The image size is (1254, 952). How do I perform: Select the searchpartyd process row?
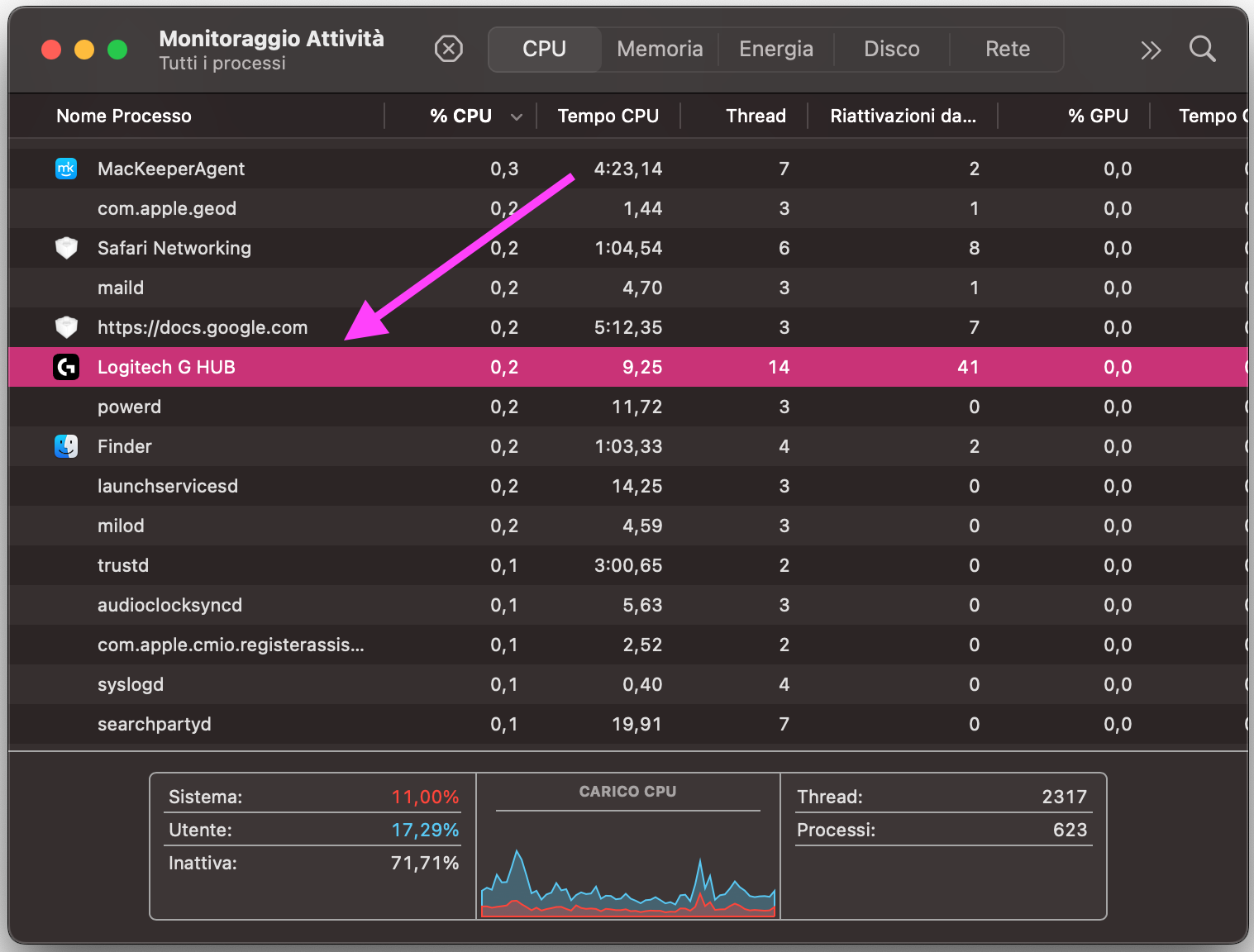155,724
